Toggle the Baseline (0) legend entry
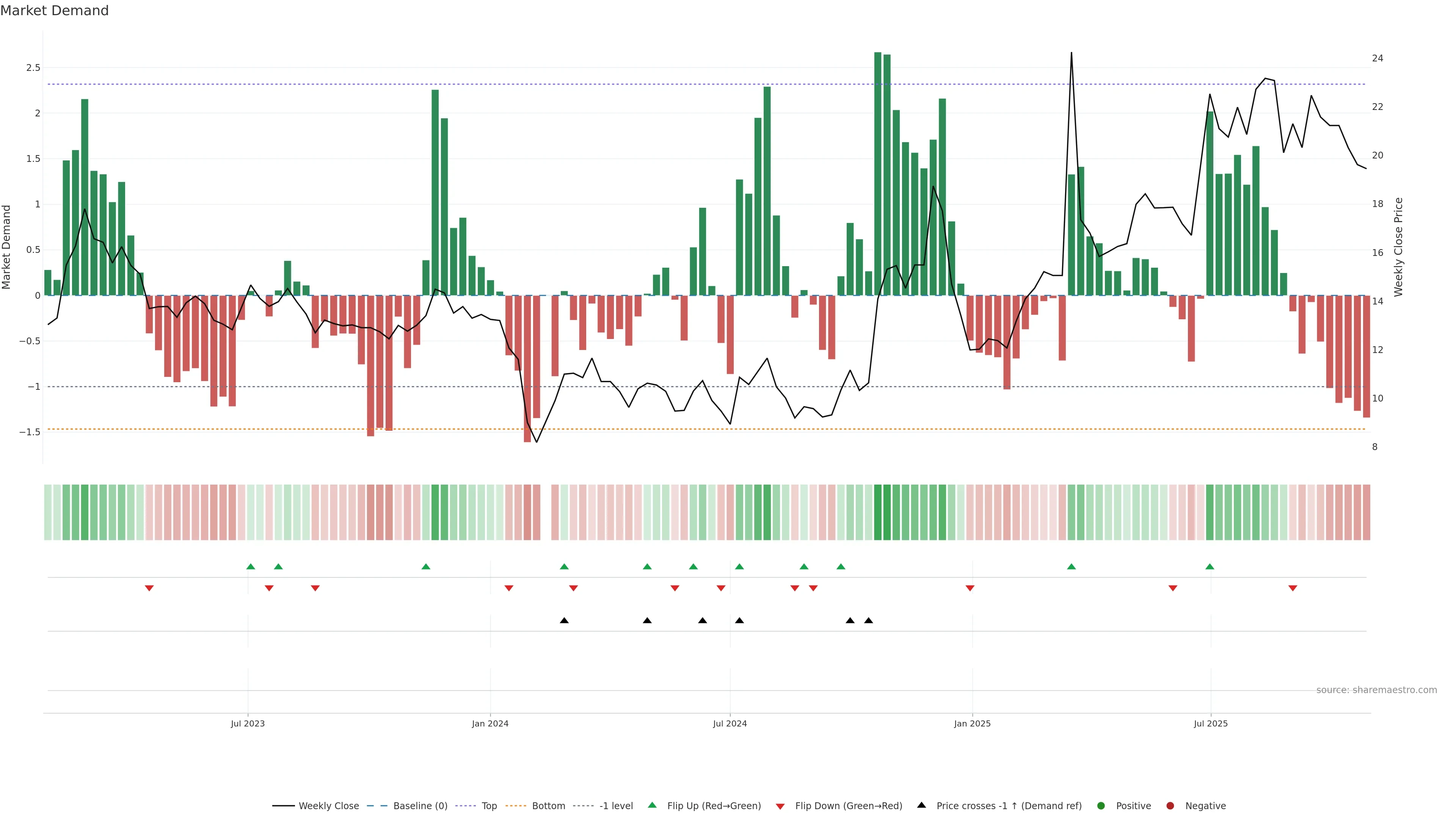 420,805
